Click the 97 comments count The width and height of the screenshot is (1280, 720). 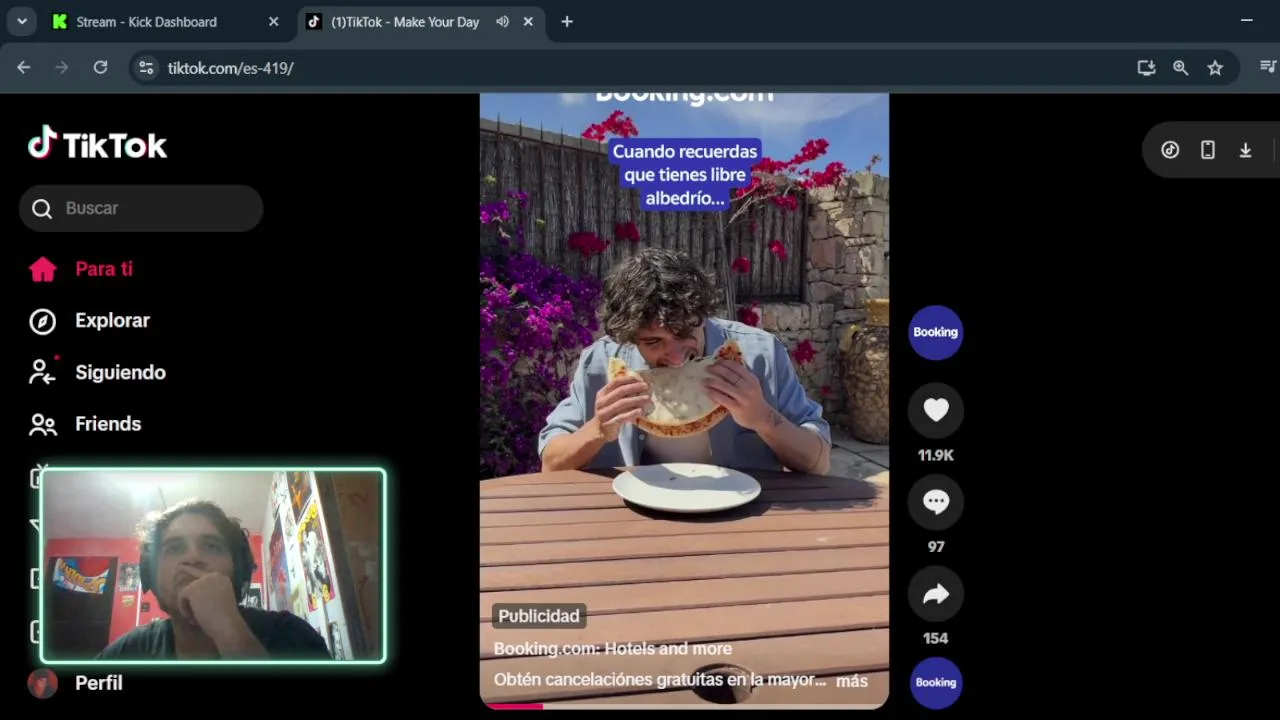point(936,547)
